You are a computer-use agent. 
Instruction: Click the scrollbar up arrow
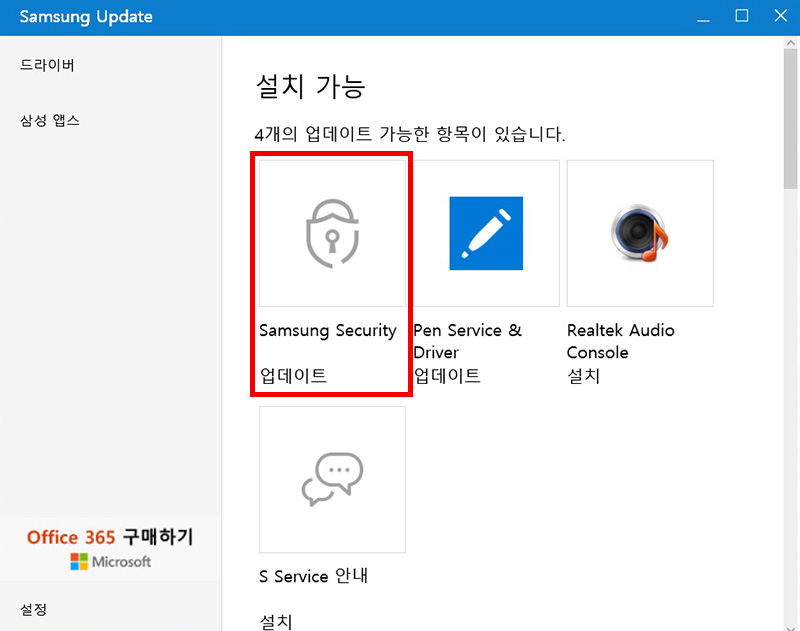coord(791,43)
